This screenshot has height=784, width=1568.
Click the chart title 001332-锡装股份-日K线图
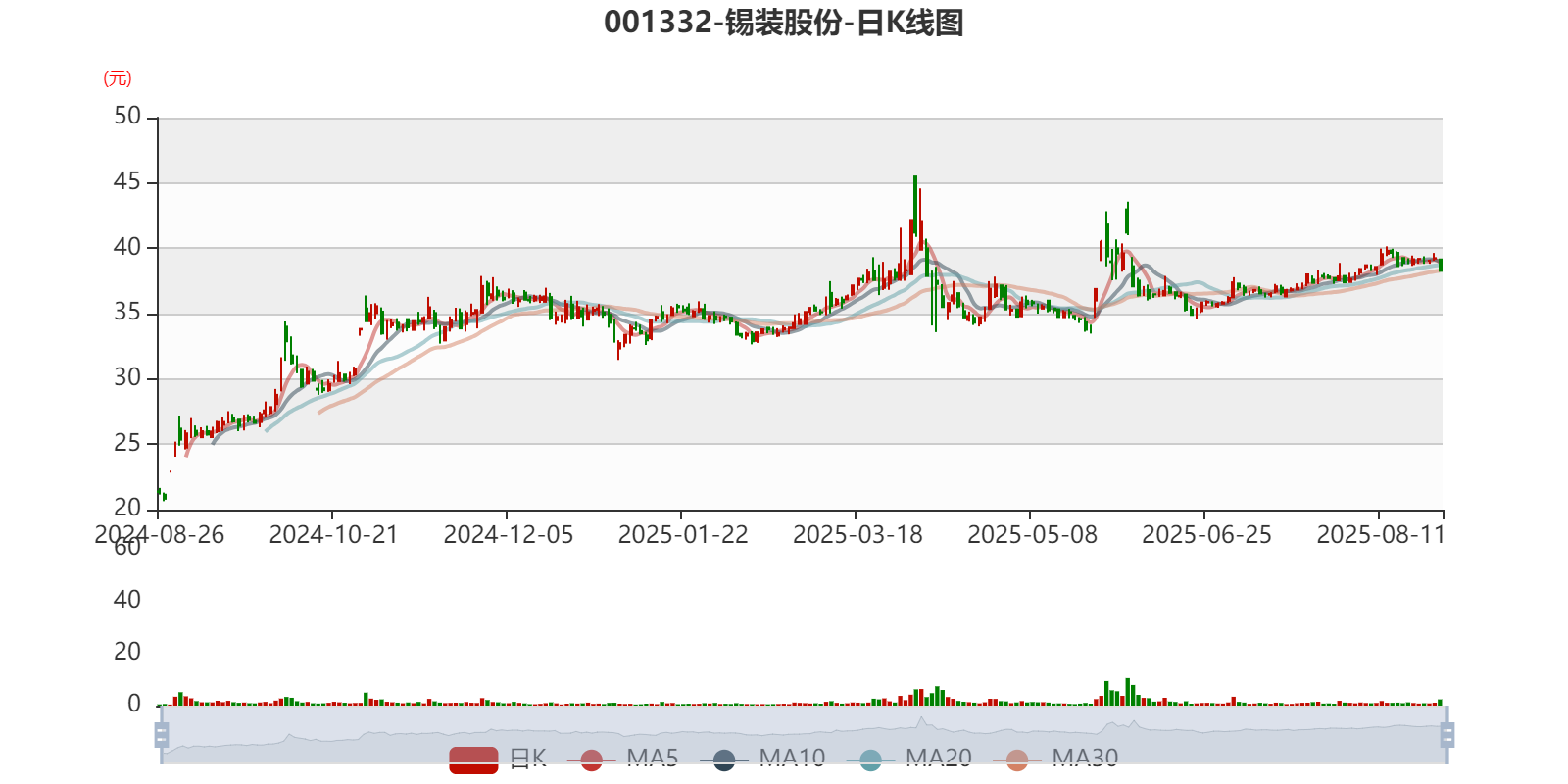click(784, 23)
